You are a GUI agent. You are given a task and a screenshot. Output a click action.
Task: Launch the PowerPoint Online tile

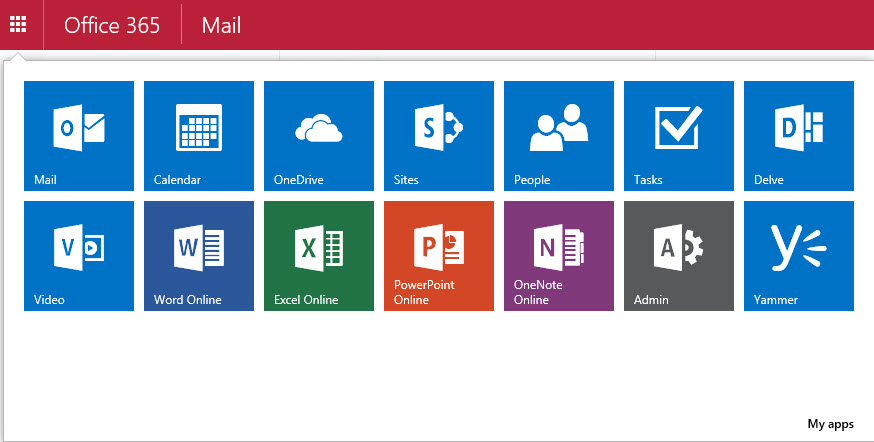[438, 255]
